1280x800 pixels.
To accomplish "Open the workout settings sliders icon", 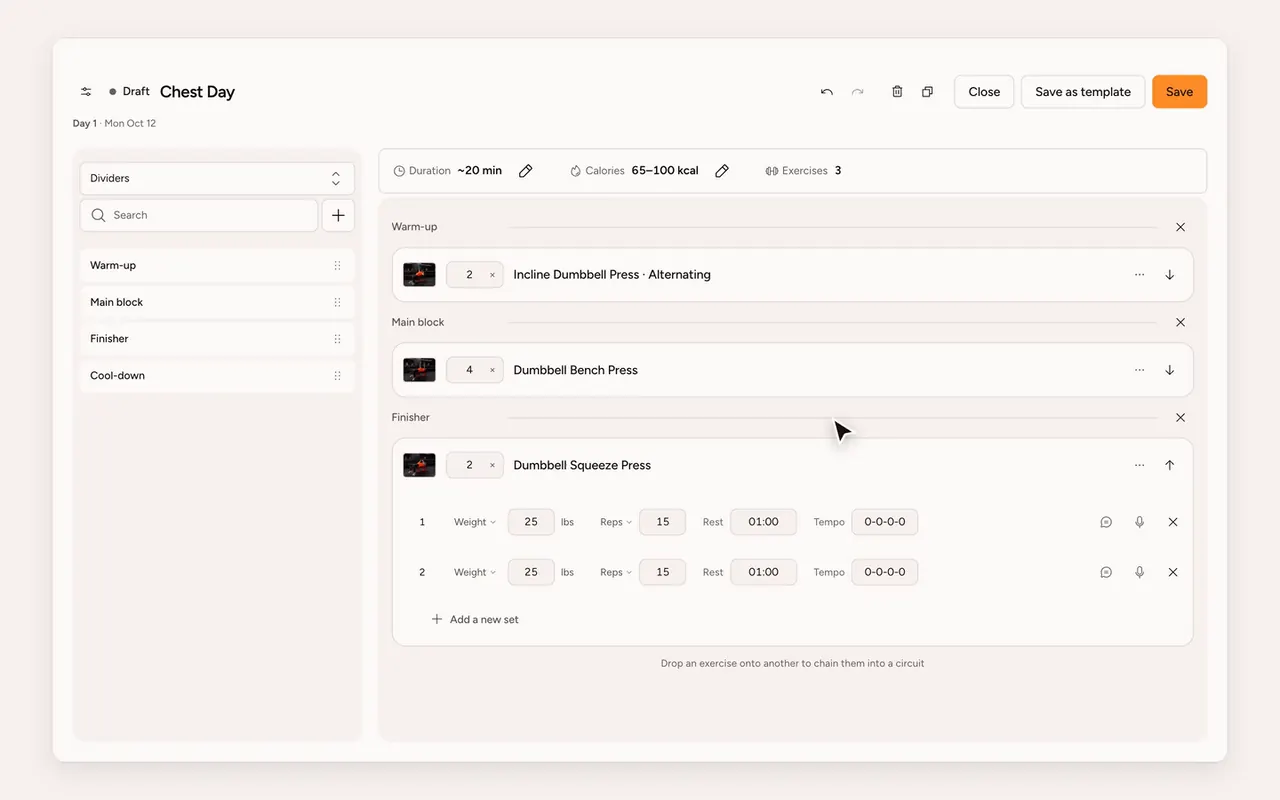I will point(86,92).
